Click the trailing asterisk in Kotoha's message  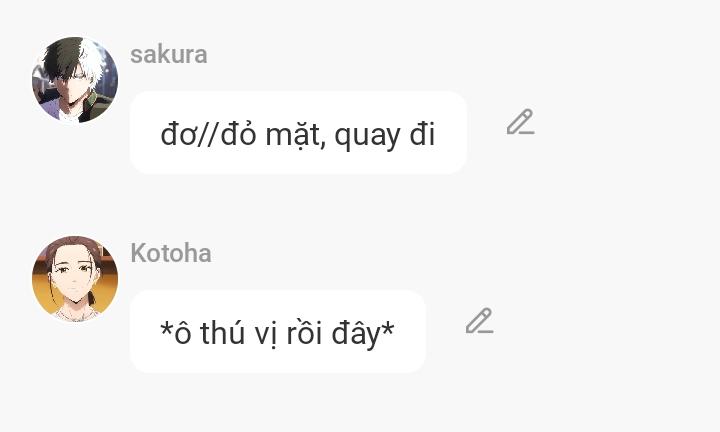click(388, 330)
